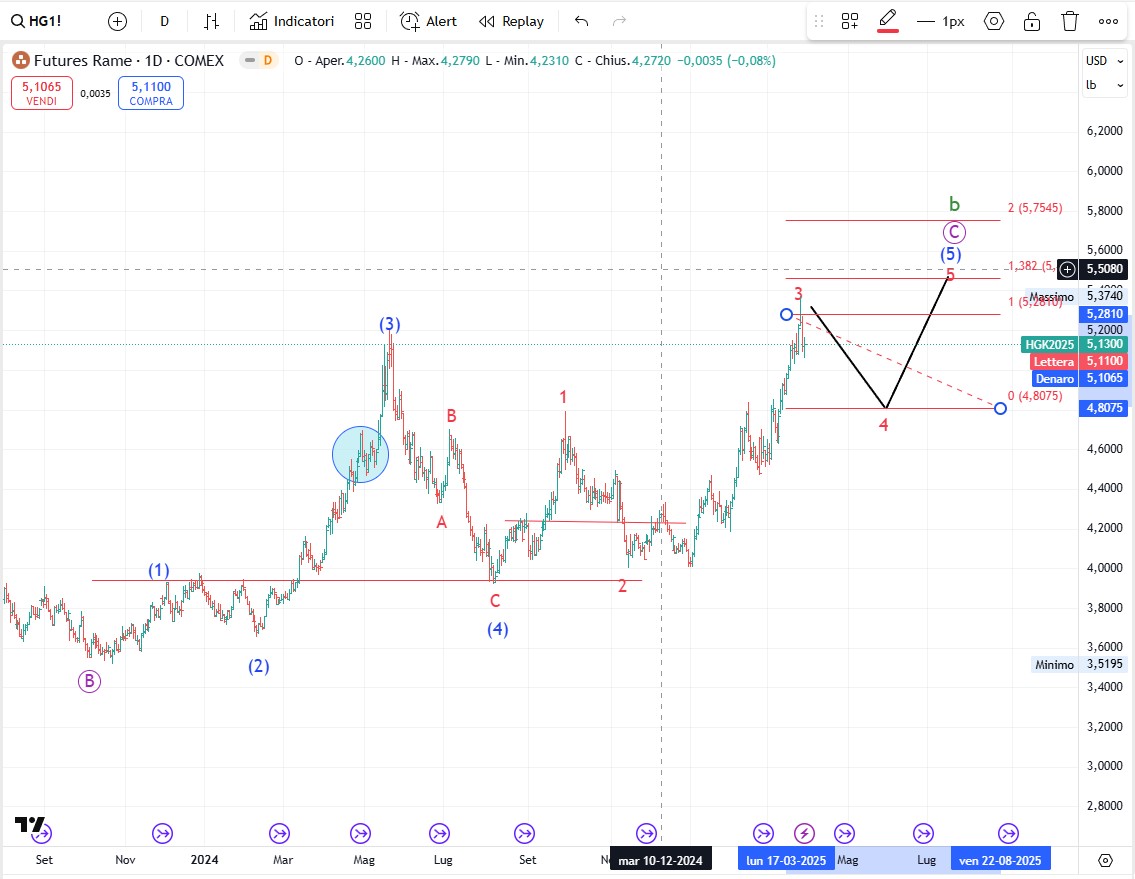Viewport: 1135px width, 879px height.
Task: Click the Denaro 5,1065 bid label
Action: click(1079, 378)
